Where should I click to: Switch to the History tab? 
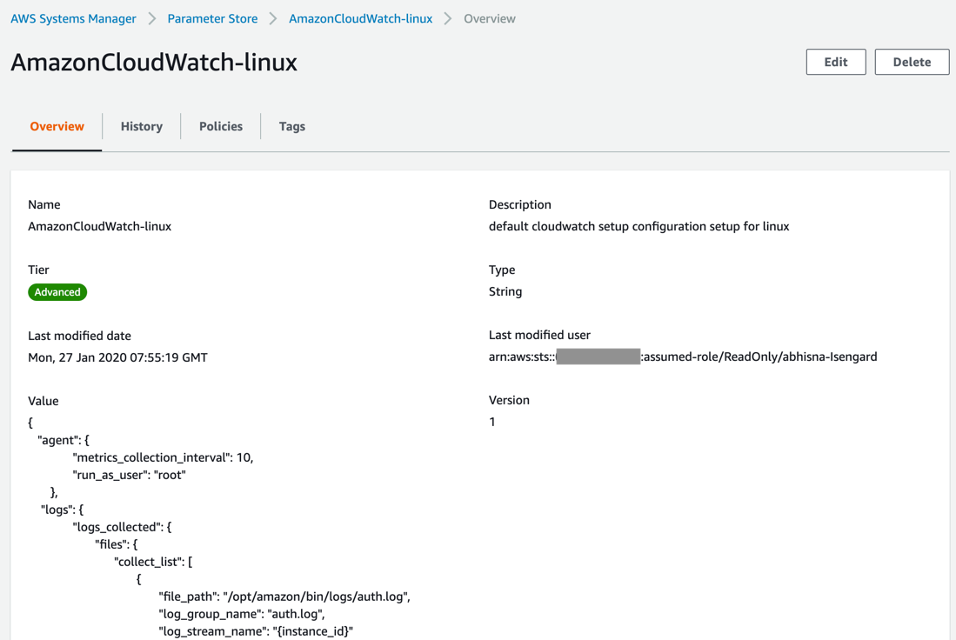pyautogui.click(x=141, y=126)
